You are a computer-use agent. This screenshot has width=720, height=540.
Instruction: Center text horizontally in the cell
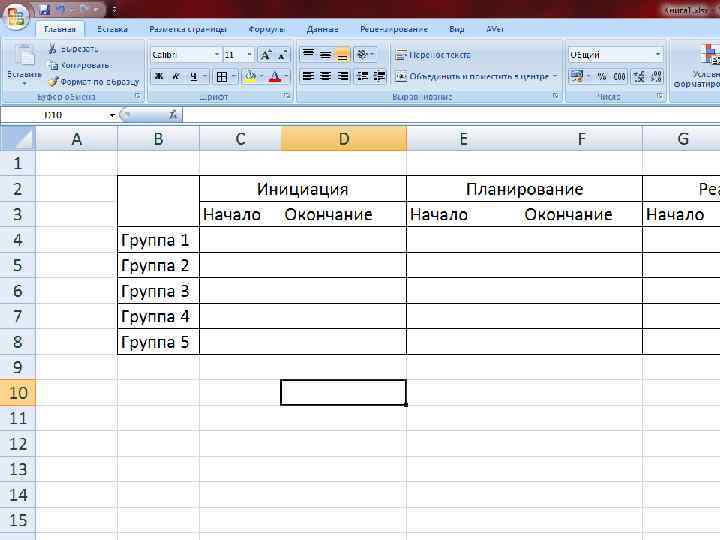326,76
